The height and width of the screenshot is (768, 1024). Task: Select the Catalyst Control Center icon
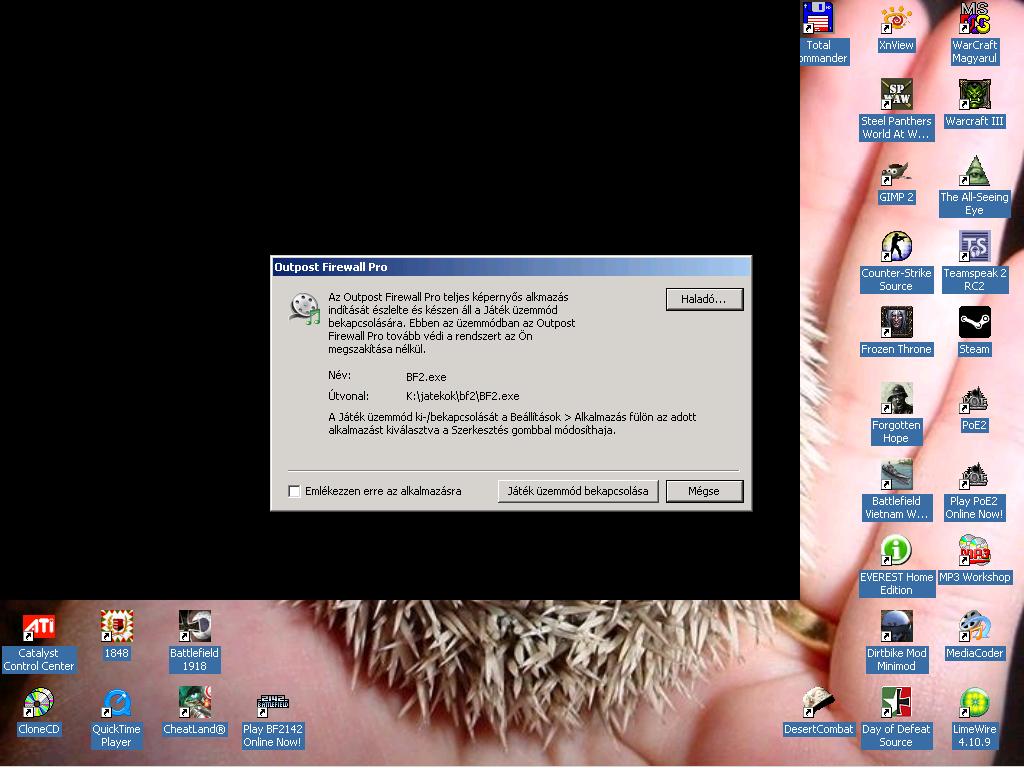point(38,628)
